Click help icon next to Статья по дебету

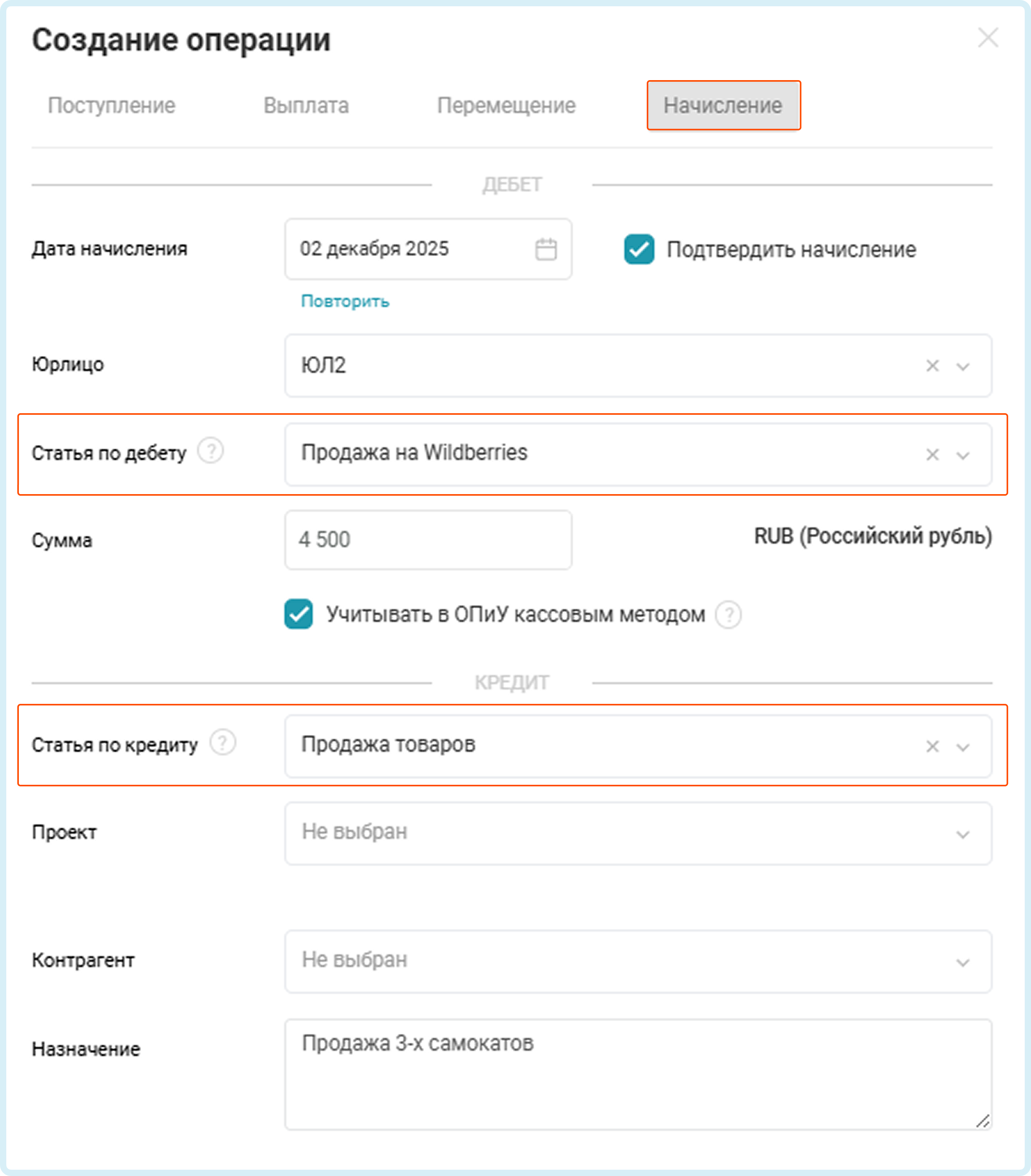(211, 451)
